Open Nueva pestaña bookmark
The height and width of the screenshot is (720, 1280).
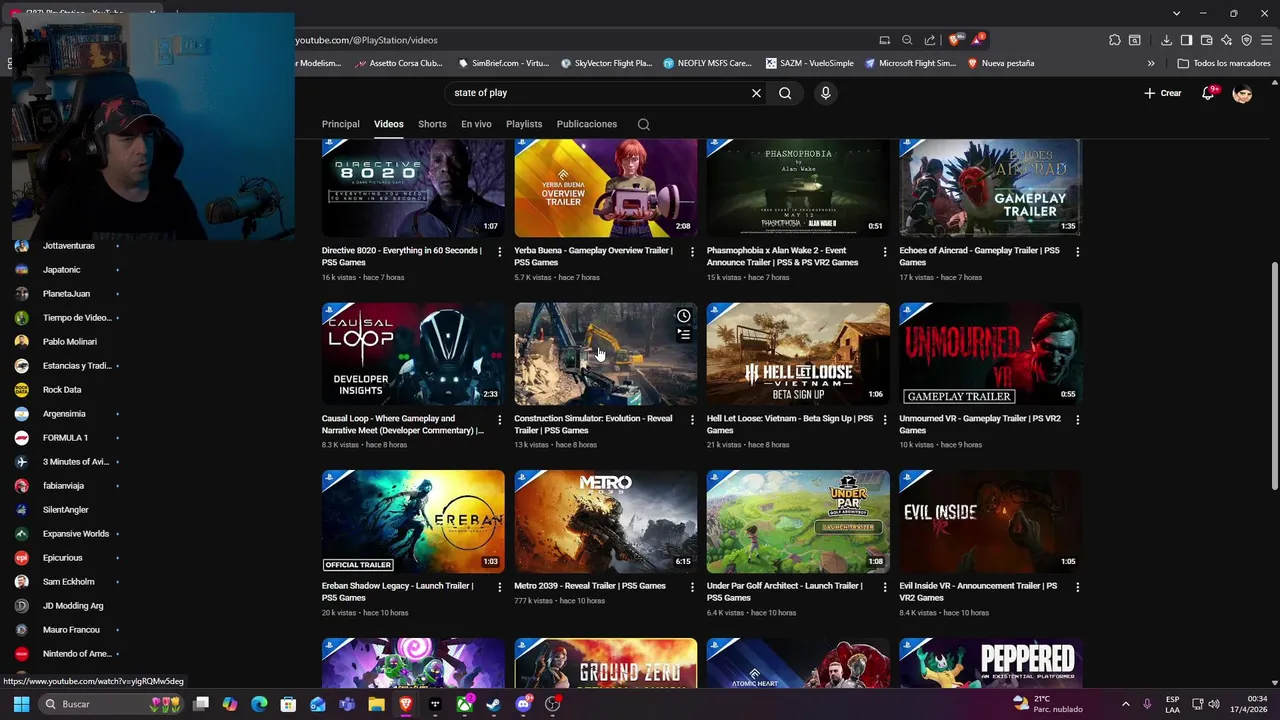click(x=1001, y=63)
